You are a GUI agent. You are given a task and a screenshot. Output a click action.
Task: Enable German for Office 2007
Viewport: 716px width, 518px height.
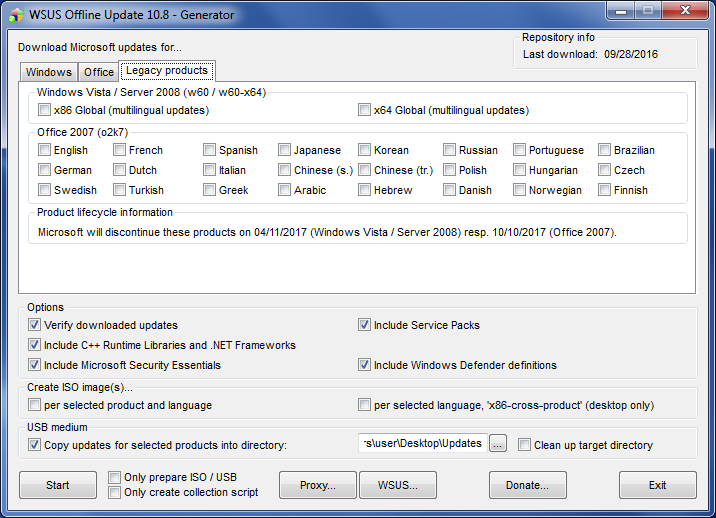44,170
